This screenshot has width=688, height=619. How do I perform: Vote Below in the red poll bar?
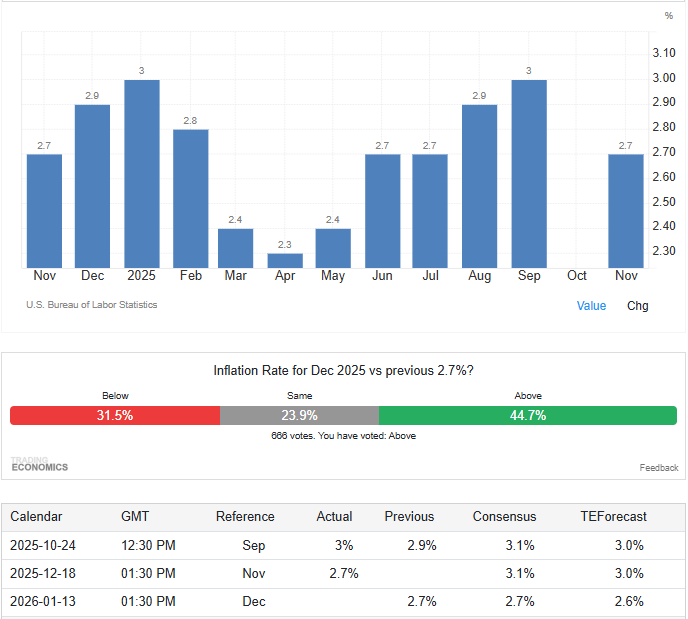(x=115, y=416)
